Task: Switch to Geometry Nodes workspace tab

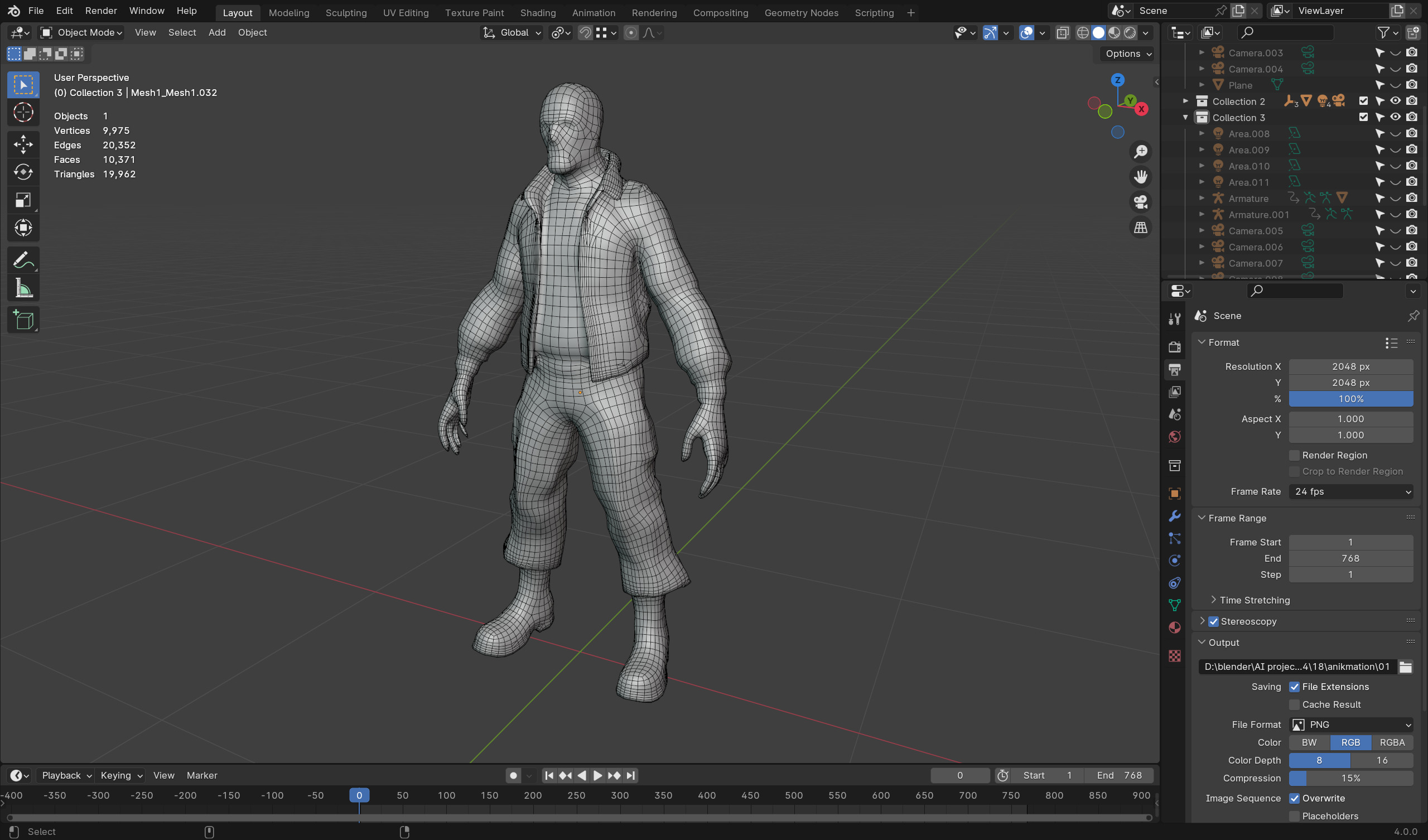Action: (x=800, y=12)
